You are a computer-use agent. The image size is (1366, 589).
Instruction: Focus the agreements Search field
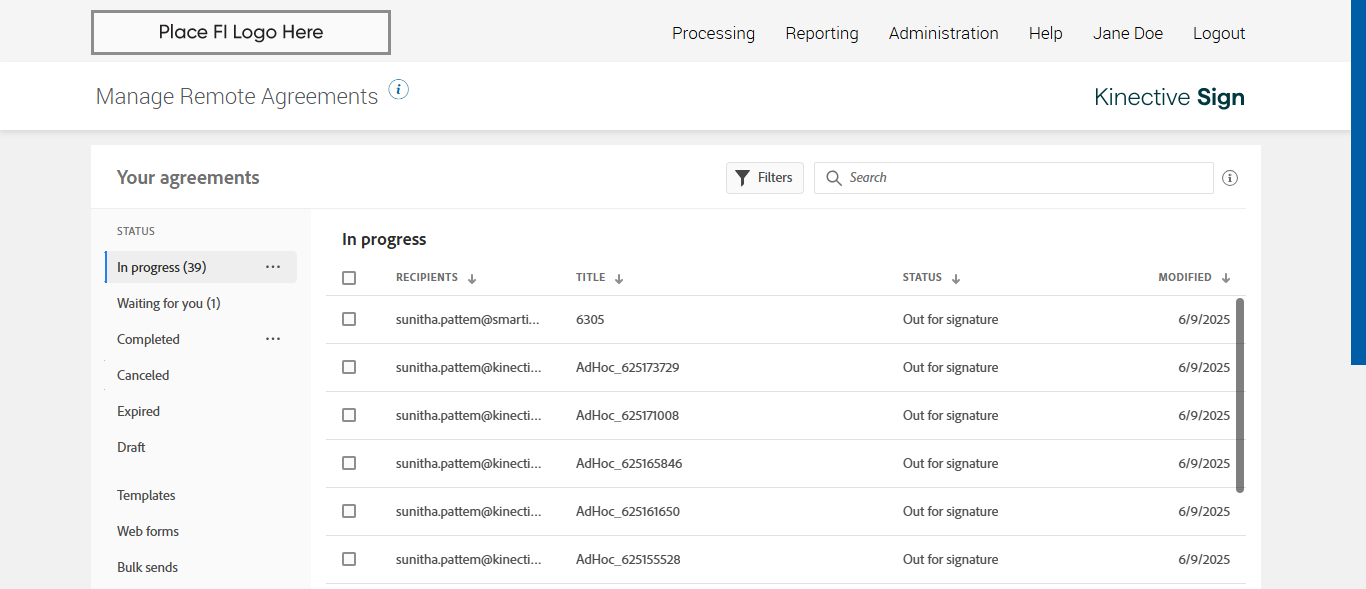tap(1025, 178)
